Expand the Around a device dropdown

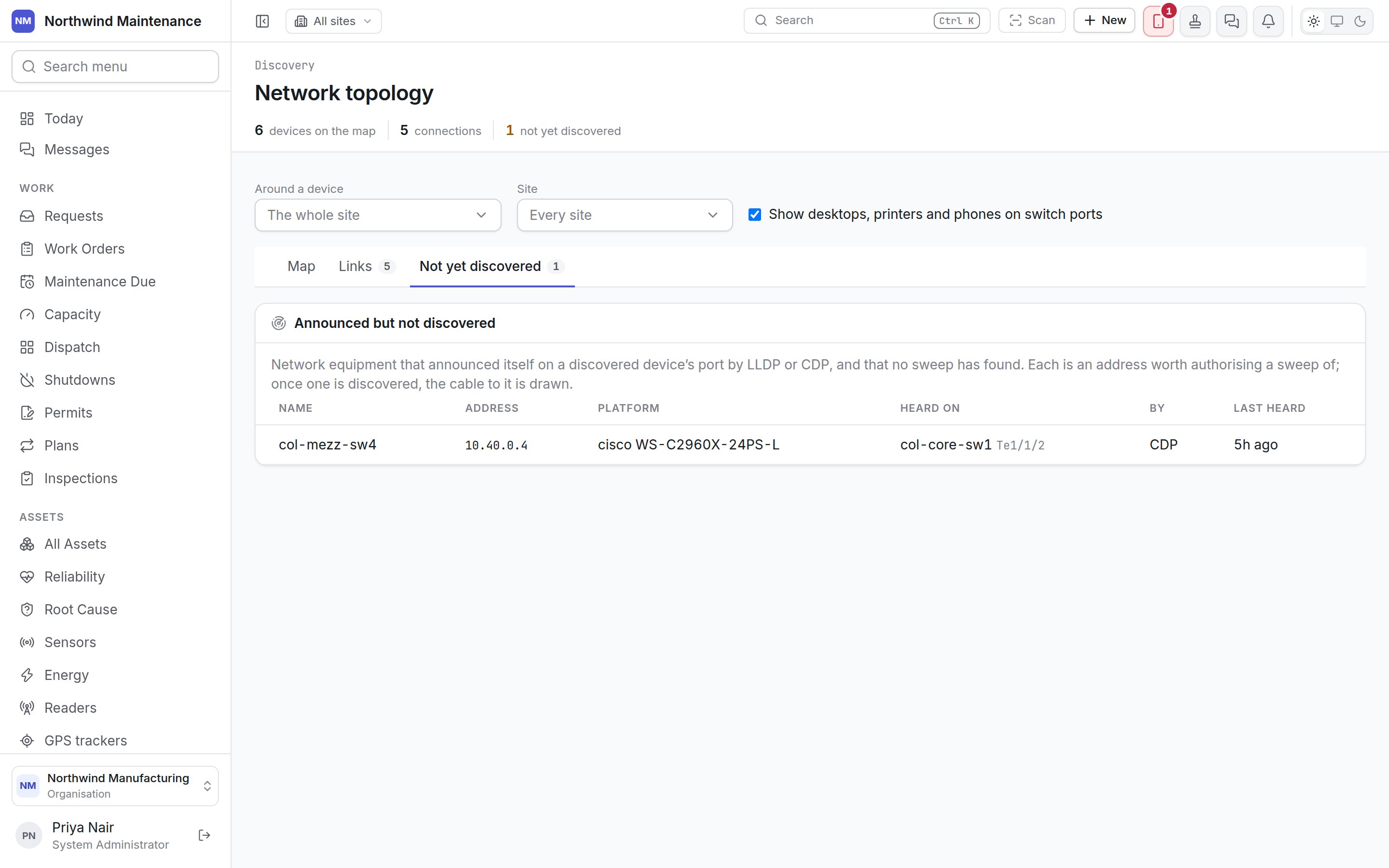point(378,215)
